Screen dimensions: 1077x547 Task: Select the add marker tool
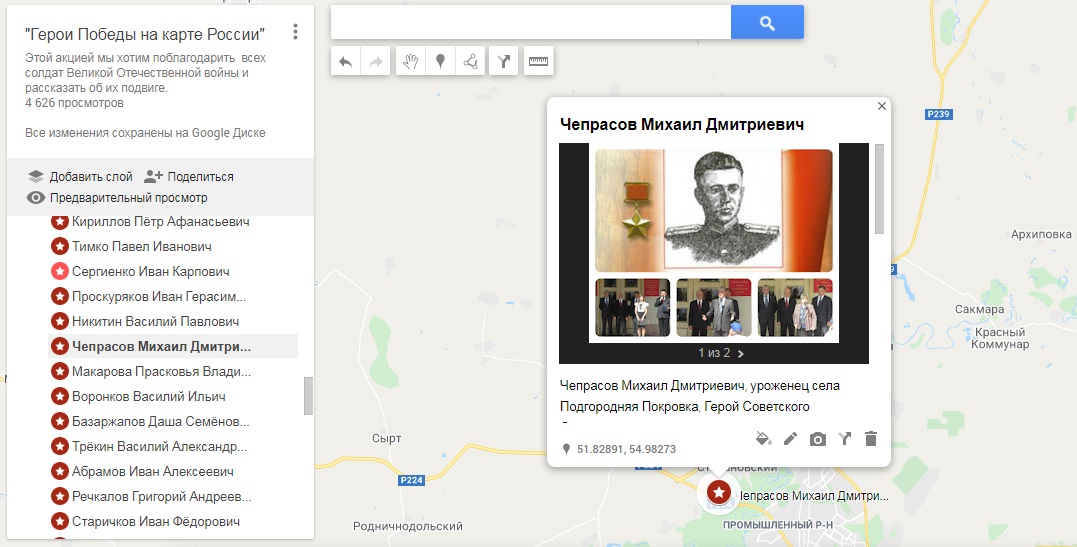[440, 62]
